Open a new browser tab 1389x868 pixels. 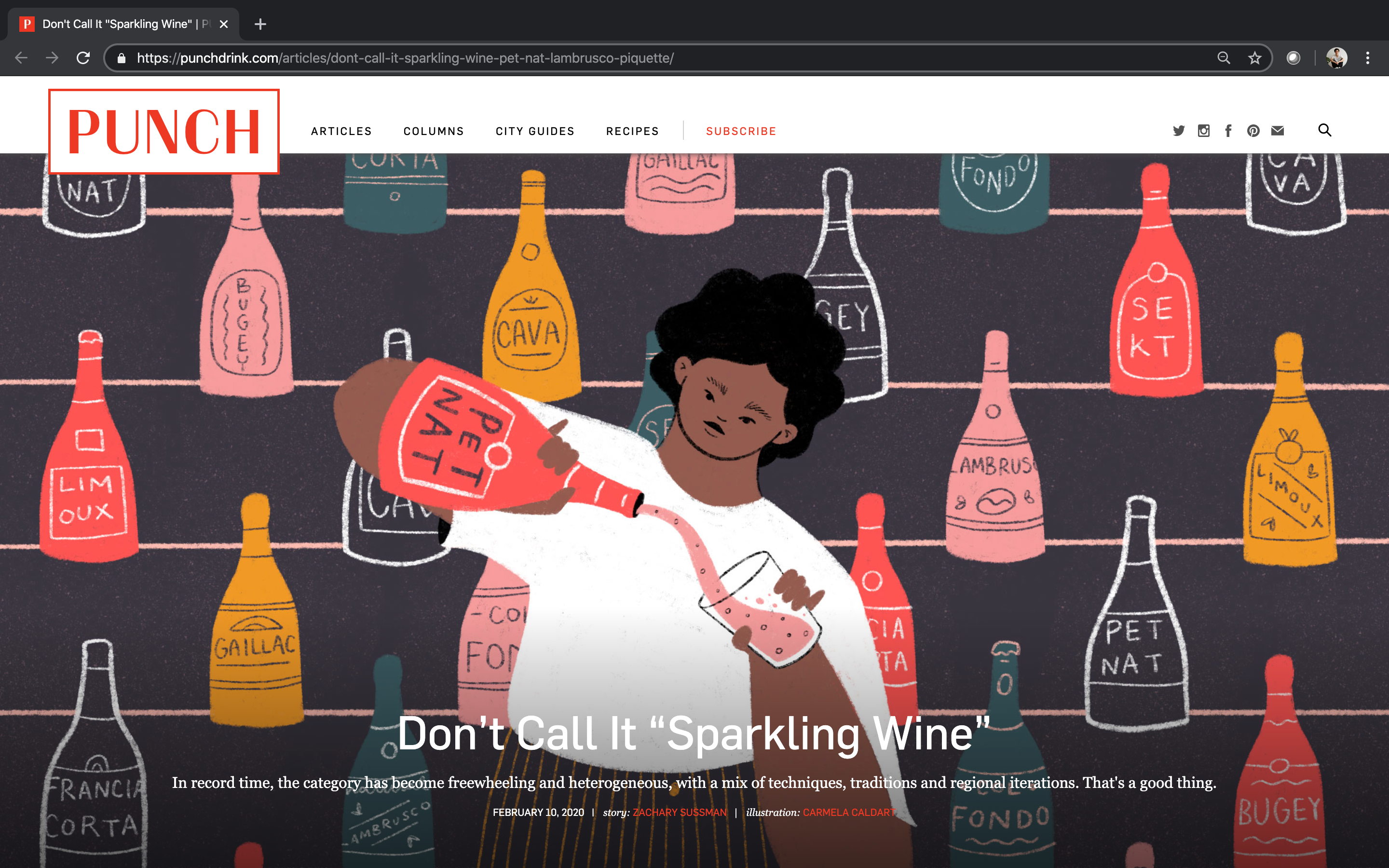260,24
